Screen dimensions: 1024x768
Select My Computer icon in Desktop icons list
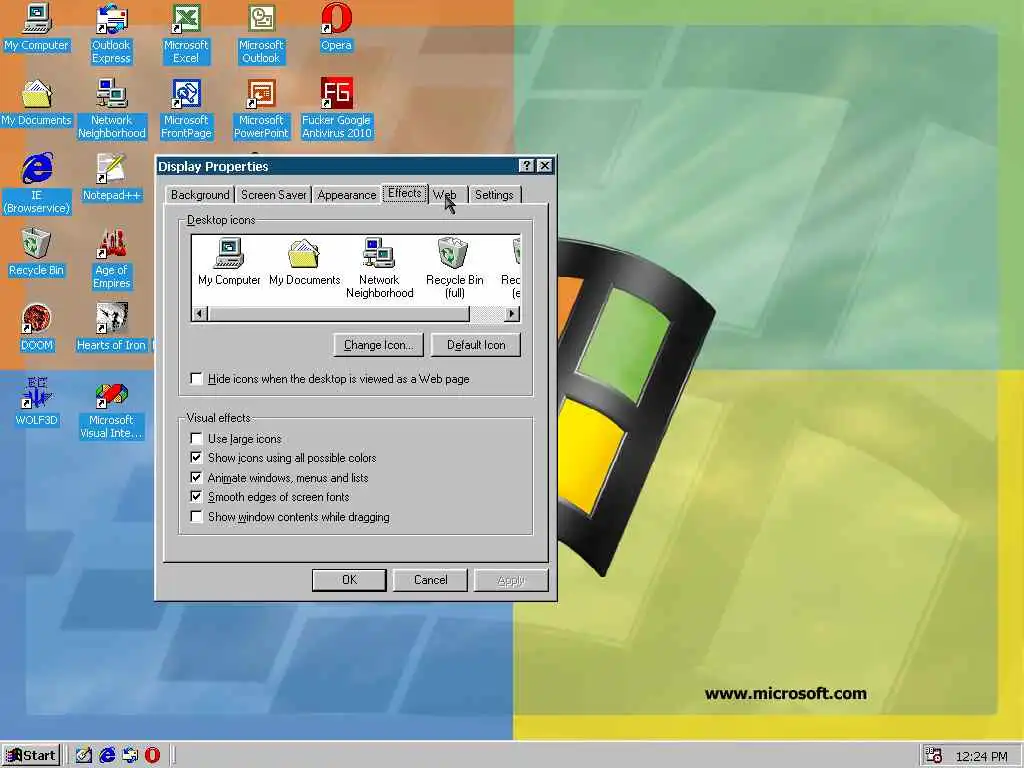coord(229,262)
